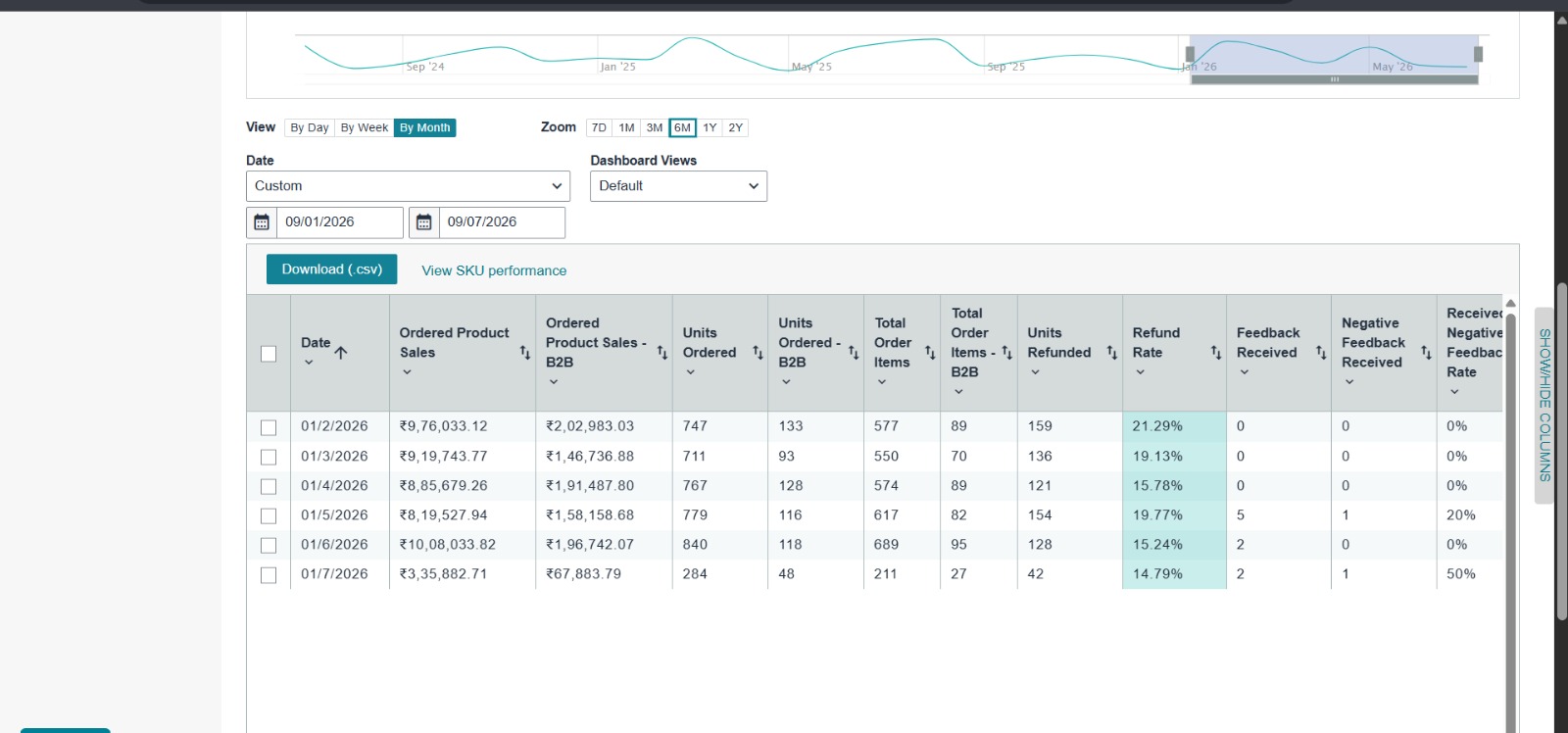The image size is (1568, 733).
Task: Check the row for 01/3/2026
Action: (269, 457)
